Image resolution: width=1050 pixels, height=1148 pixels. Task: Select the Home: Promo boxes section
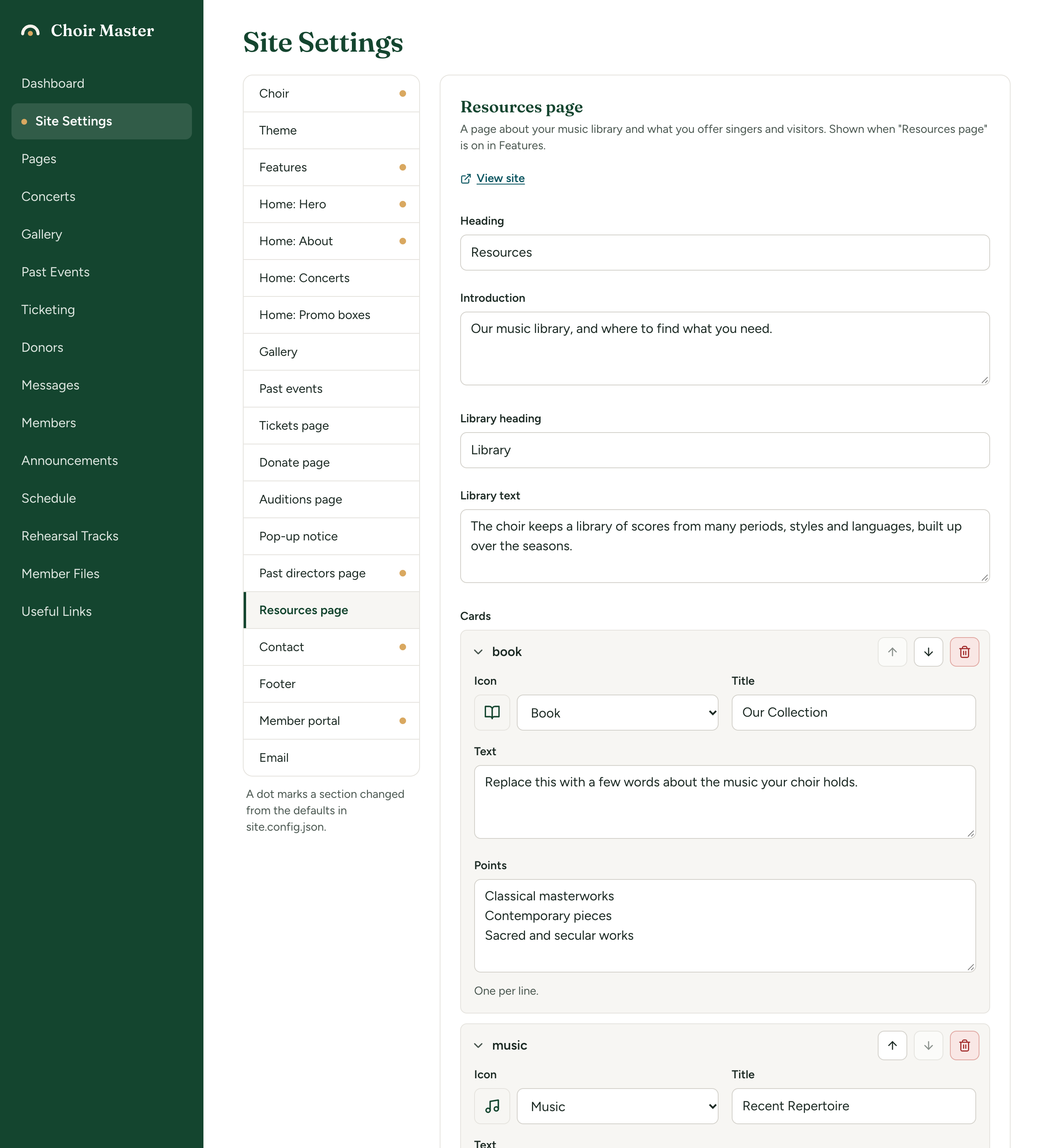[x=331, y=315]
